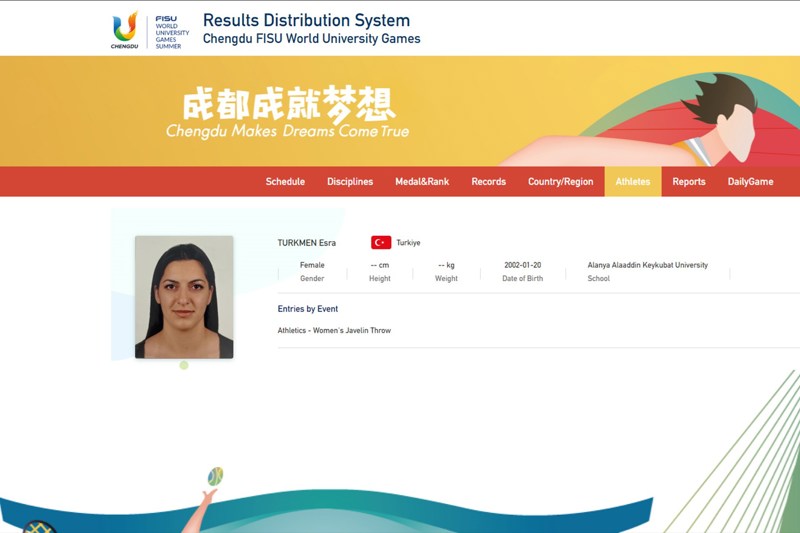Image resolution: width=800 pixels, height=533 pixels.
Task: Click the green dot below the athlete photo
Action: pyautogui.click(x=184, y=365)
